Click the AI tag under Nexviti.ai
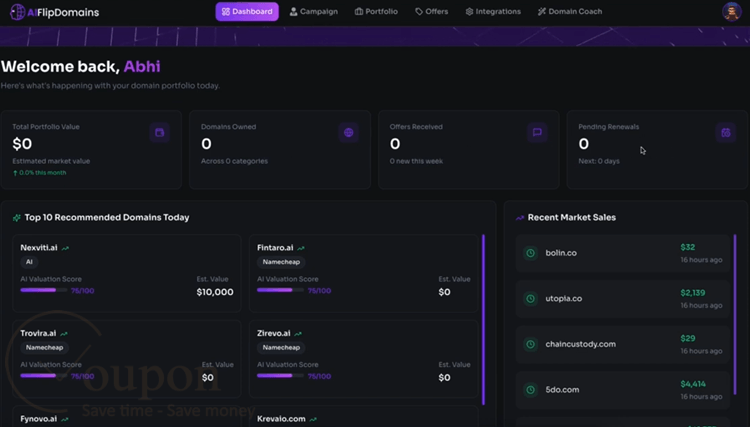The height and width of the screenshot is (427, 750). coord(29,262)
